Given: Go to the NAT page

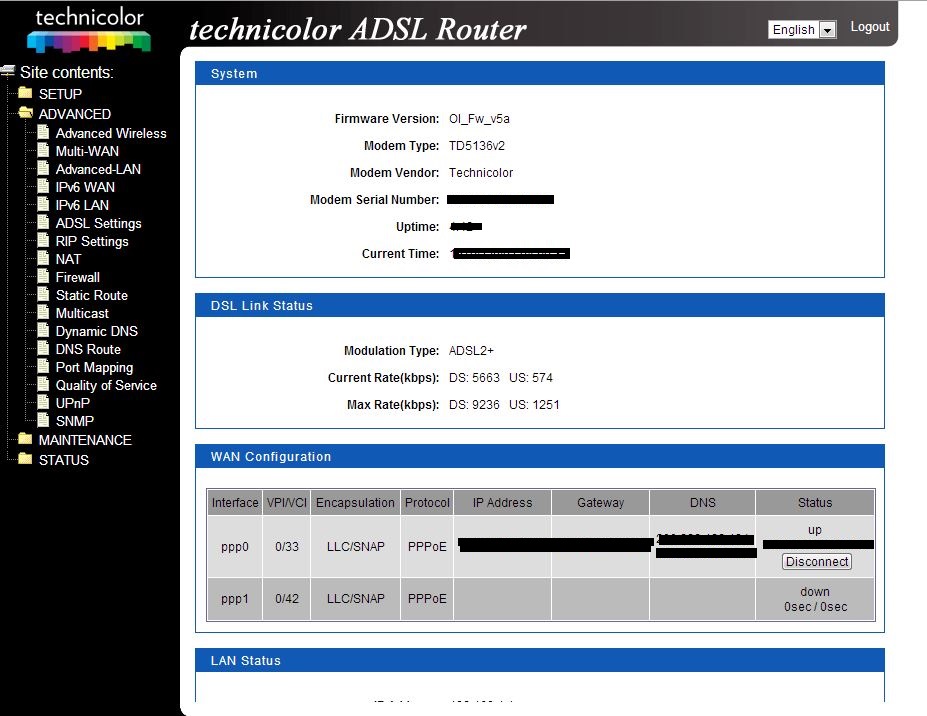Looking at the screenshot, I should click(x=68, y=260).
